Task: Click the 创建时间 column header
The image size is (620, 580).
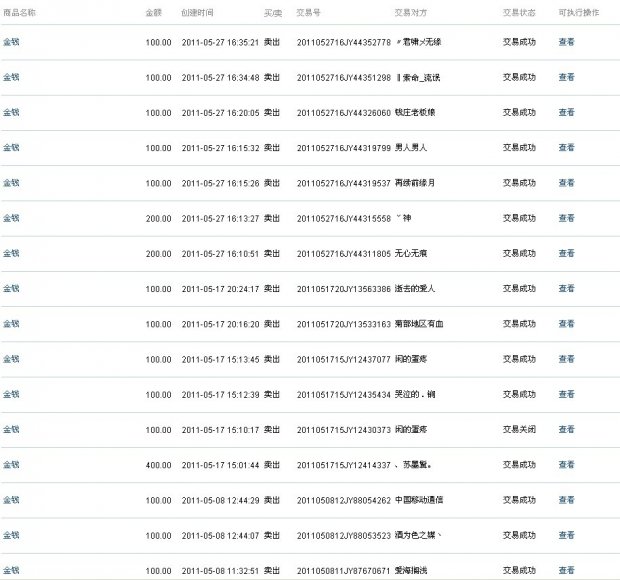Action: pos(199,12)
